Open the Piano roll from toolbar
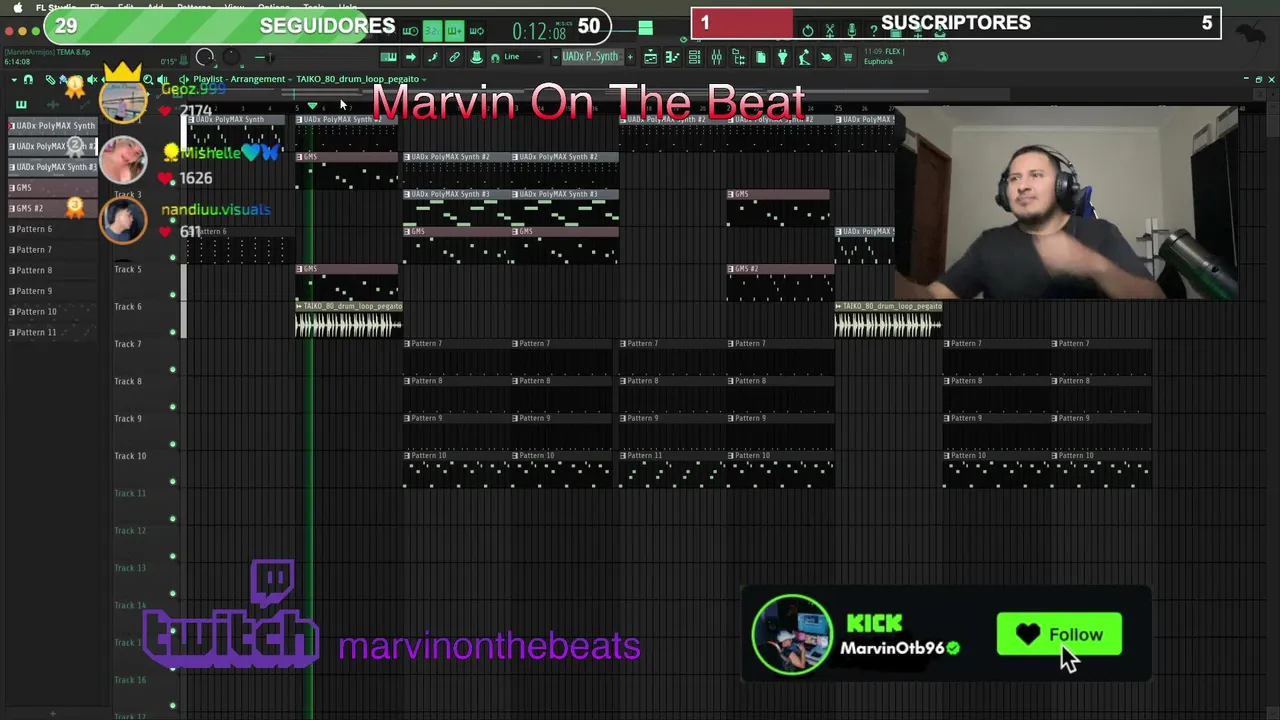Image resolution: width=1280 pixels, height=720 pixels. [672, 57]
